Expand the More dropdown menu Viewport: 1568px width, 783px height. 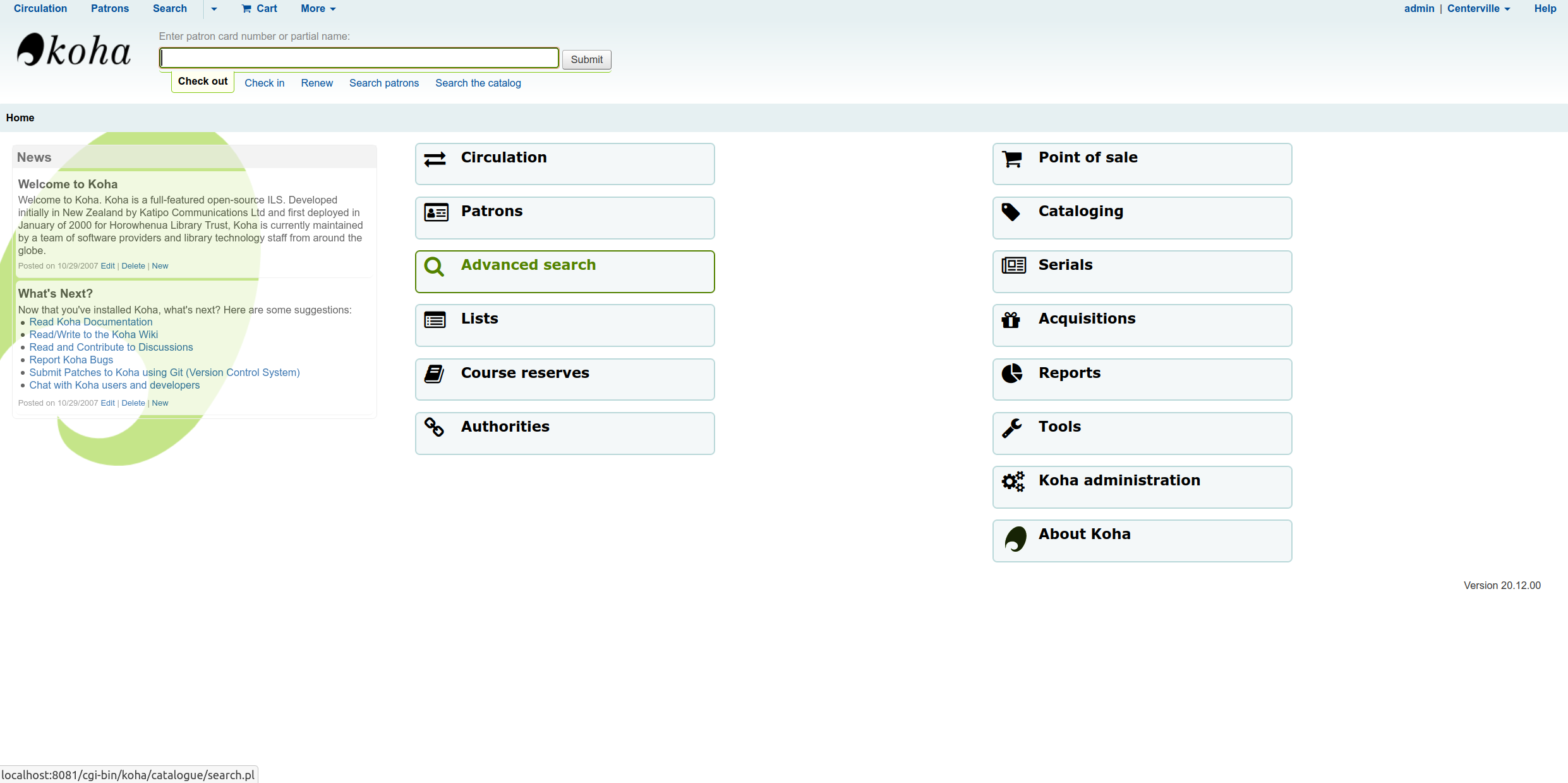tap(318, 9)
